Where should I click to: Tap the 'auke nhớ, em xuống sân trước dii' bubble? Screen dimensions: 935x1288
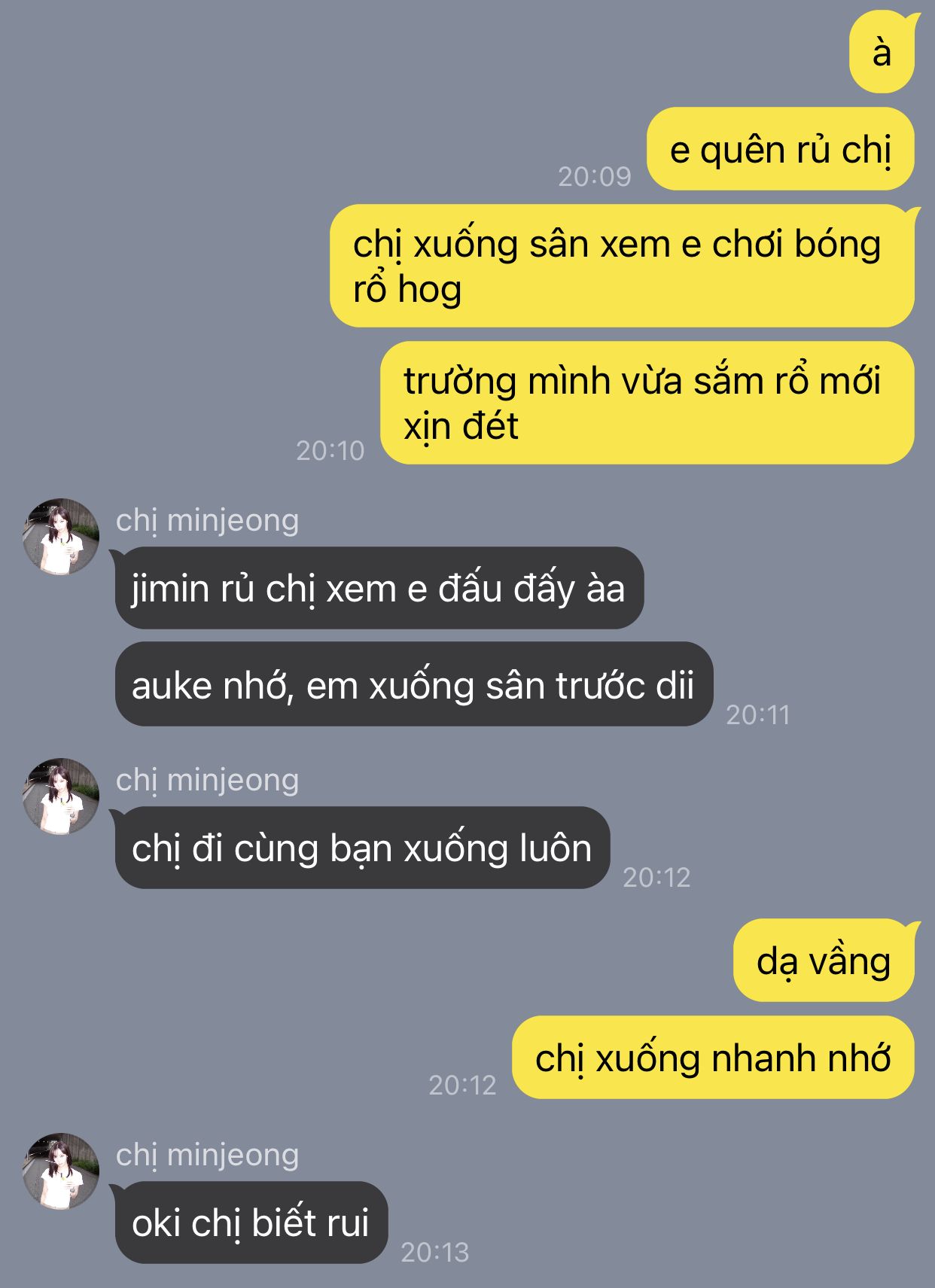click(414, 684)
